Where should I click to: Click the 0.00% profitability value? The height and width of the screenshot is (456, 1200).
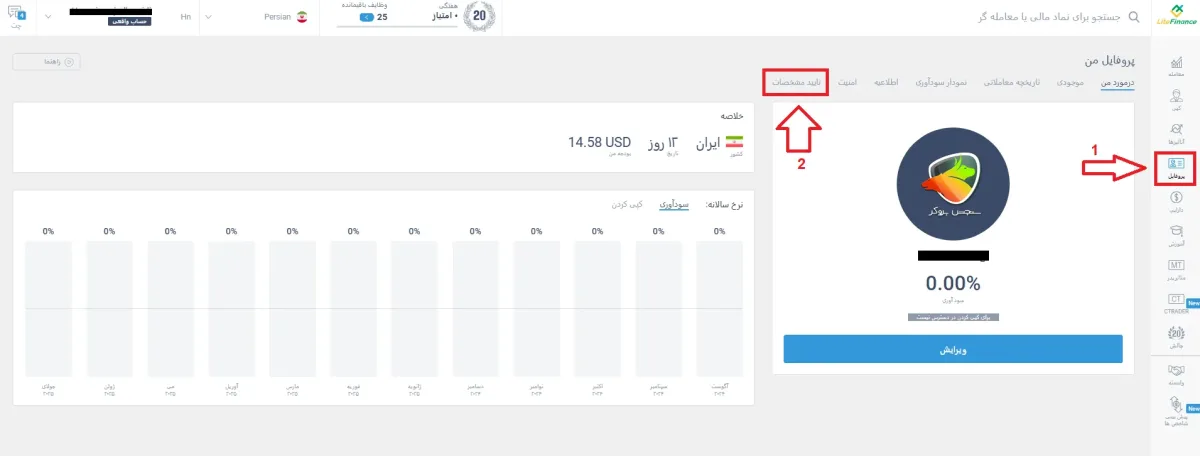tap(953, 283)
